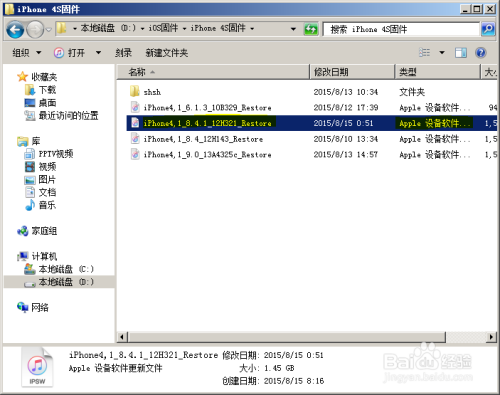This screenshot has height=395, width=500.
Task: Toggle the preview pane icon
Action: (x=461, y=53)
